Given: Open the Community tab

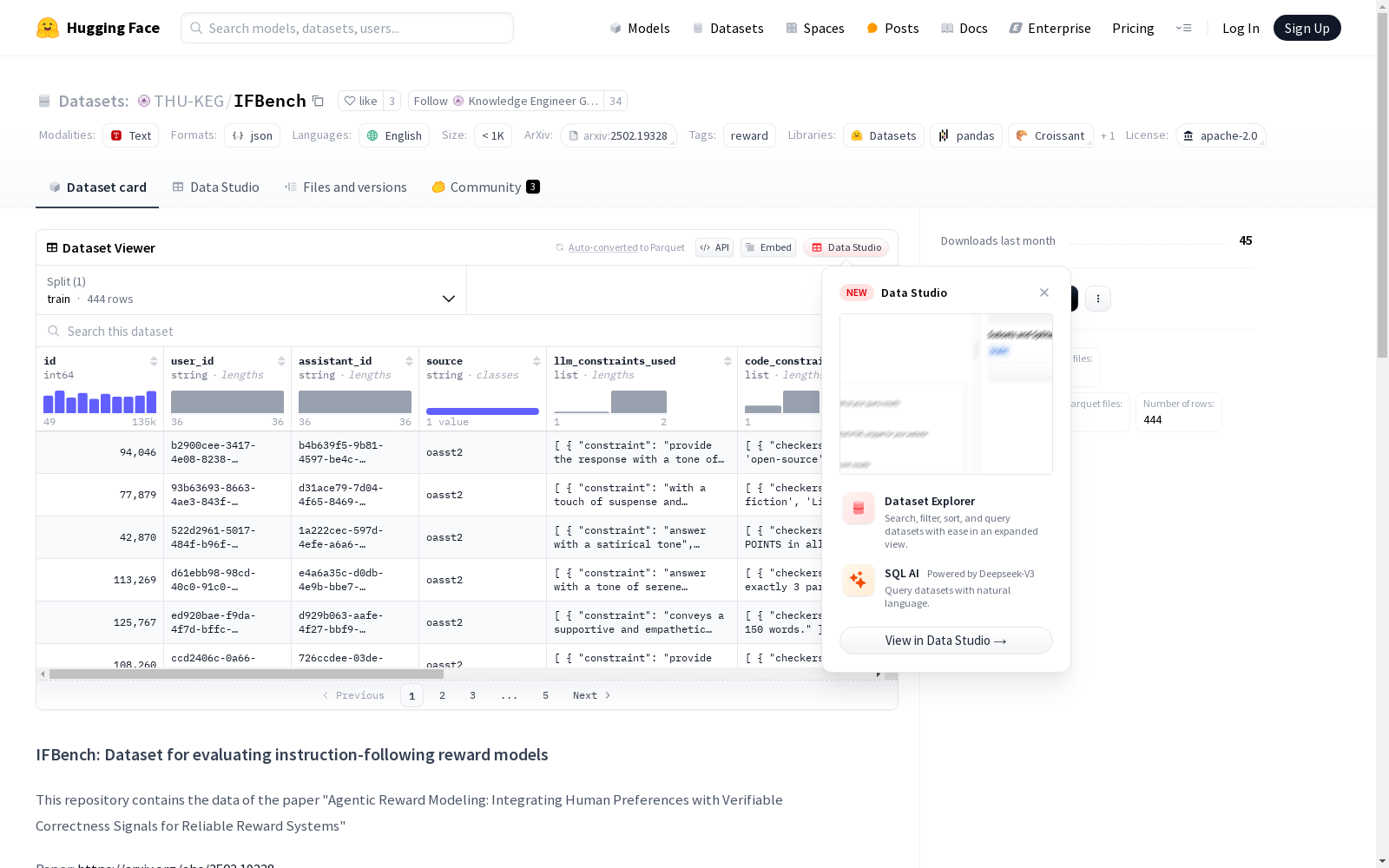Looking at the screenshot, I should [485, 187].
